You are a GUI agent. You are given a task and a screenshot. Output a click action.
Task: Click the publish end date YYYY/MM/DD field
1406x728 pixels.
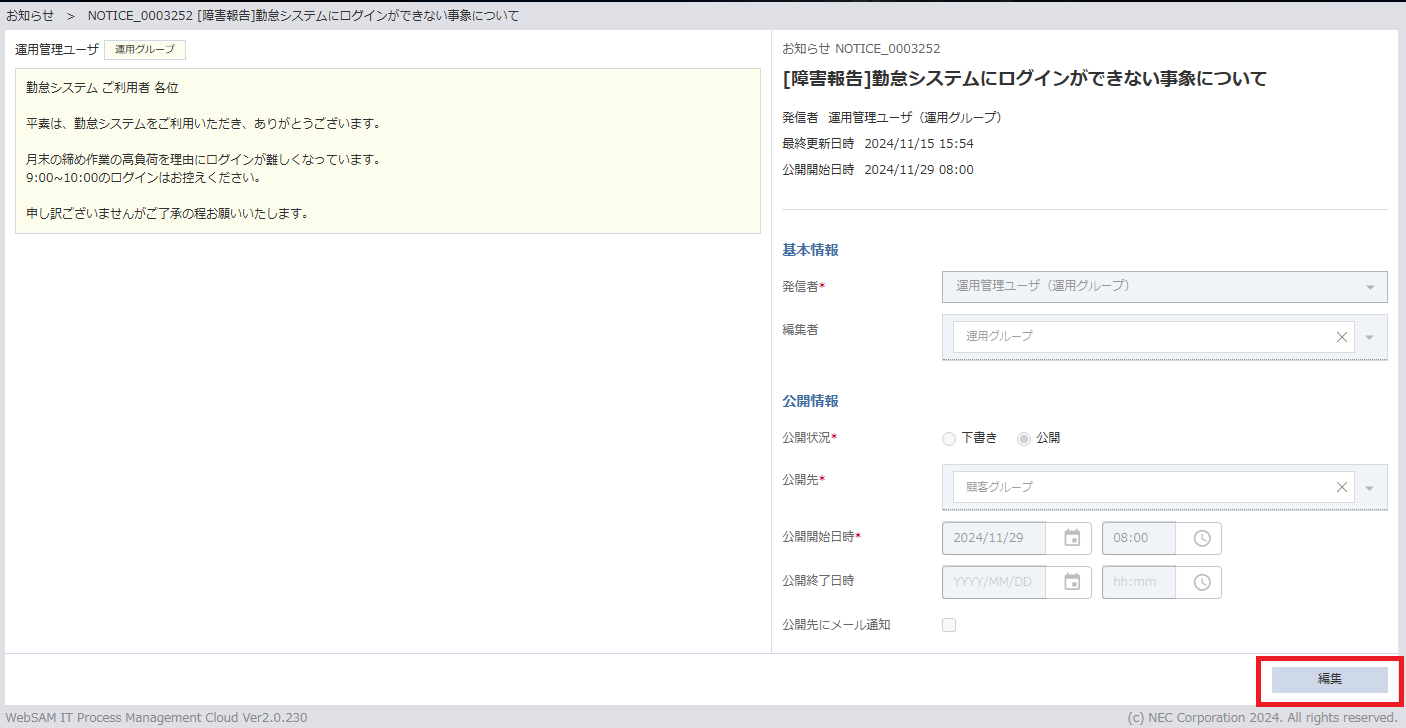993,582
